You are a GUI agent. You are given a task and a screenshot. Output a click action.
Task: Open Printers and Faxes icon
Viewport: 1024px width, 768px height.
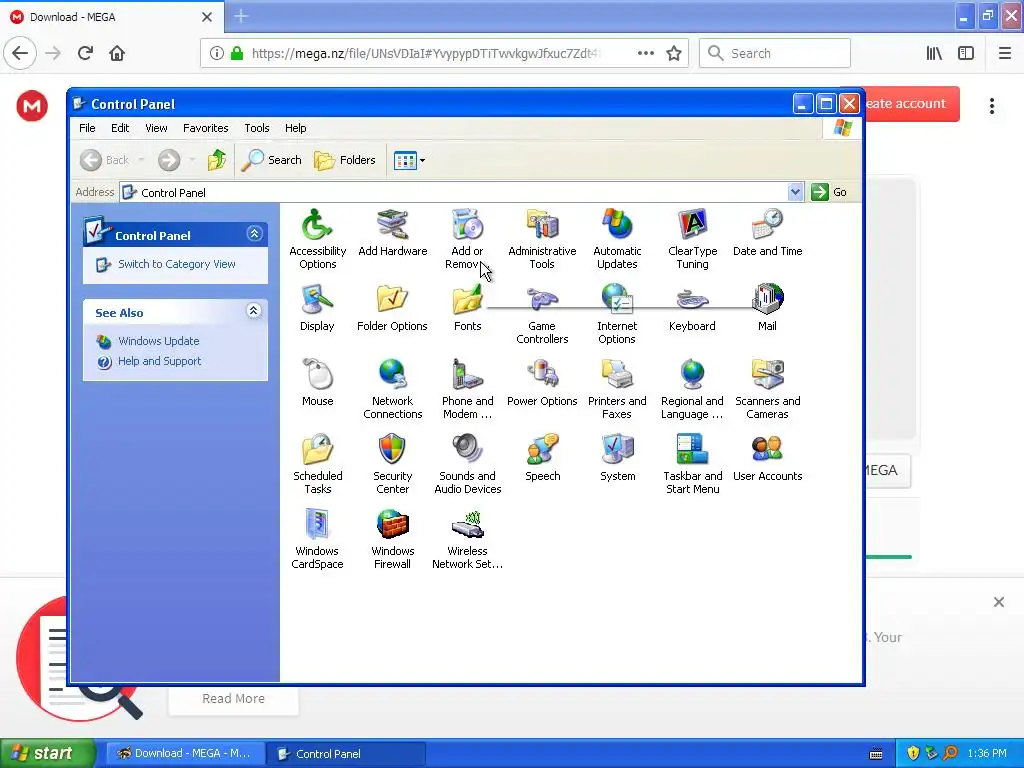[x=617, y=389]
